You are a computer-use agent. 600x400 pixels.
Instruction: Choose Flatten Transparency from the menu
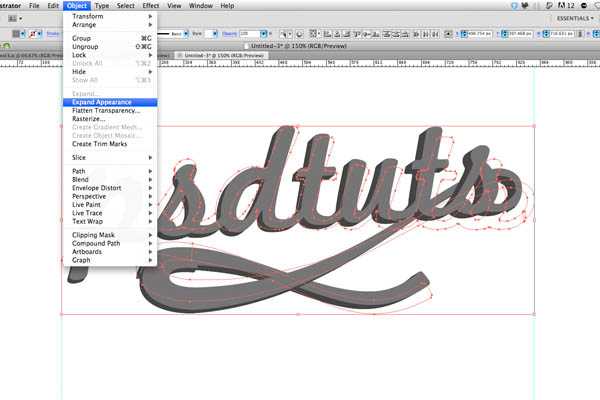coord(106,111)
